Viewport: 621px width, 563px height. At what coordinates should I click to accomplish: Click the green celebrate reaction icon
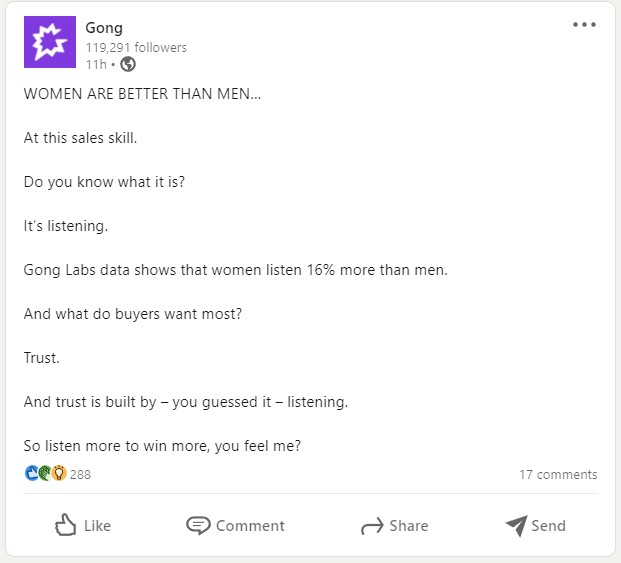pos(45,473)
